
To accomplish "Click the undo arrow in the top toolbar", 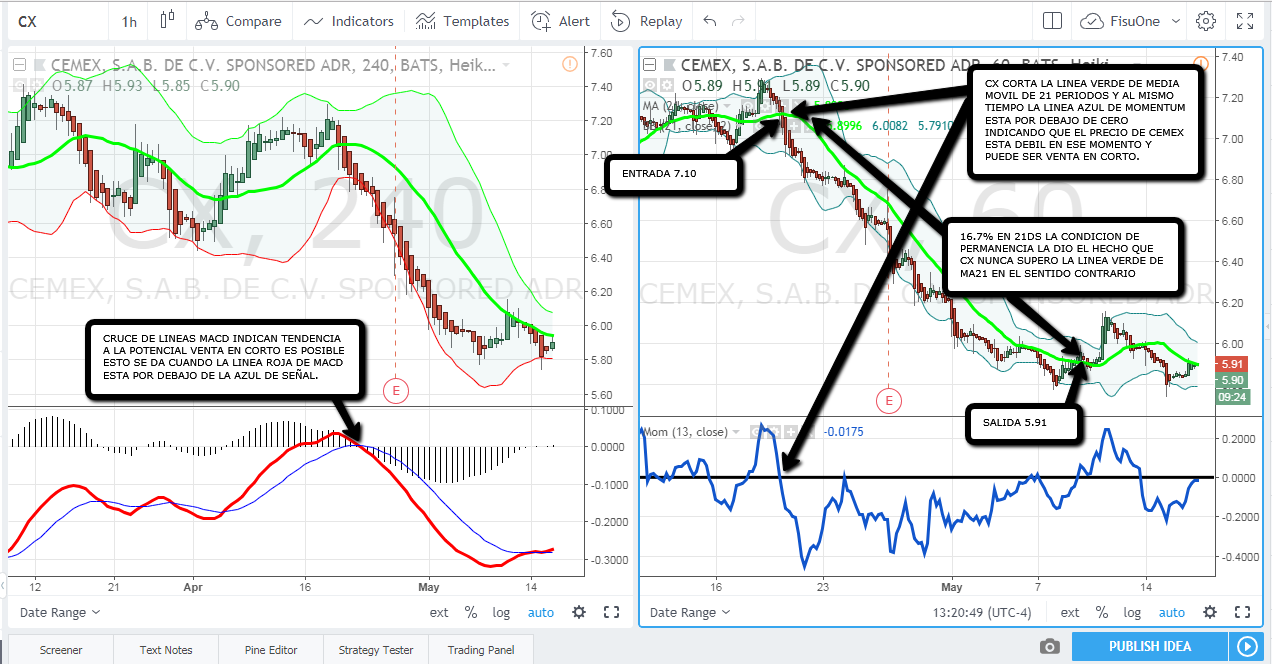I will (x=710, y=21).
